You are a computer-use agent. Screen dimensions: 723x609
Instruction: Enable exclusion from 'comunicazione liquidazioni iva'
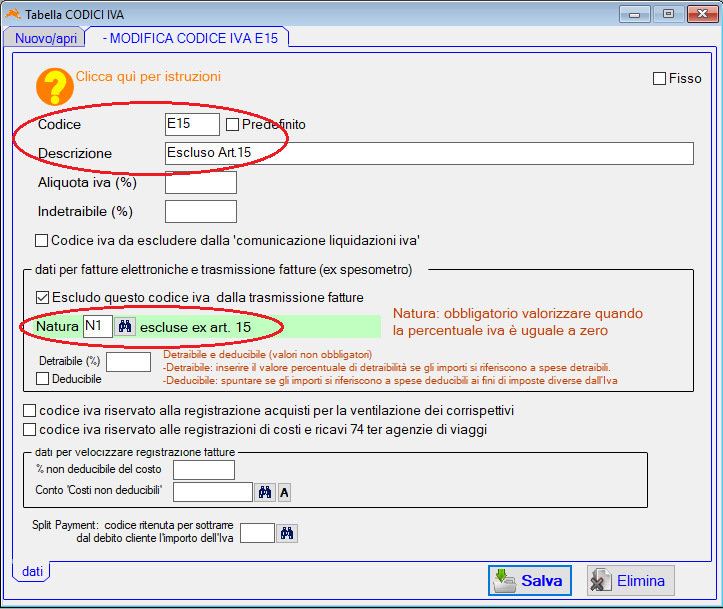[42, 240]
